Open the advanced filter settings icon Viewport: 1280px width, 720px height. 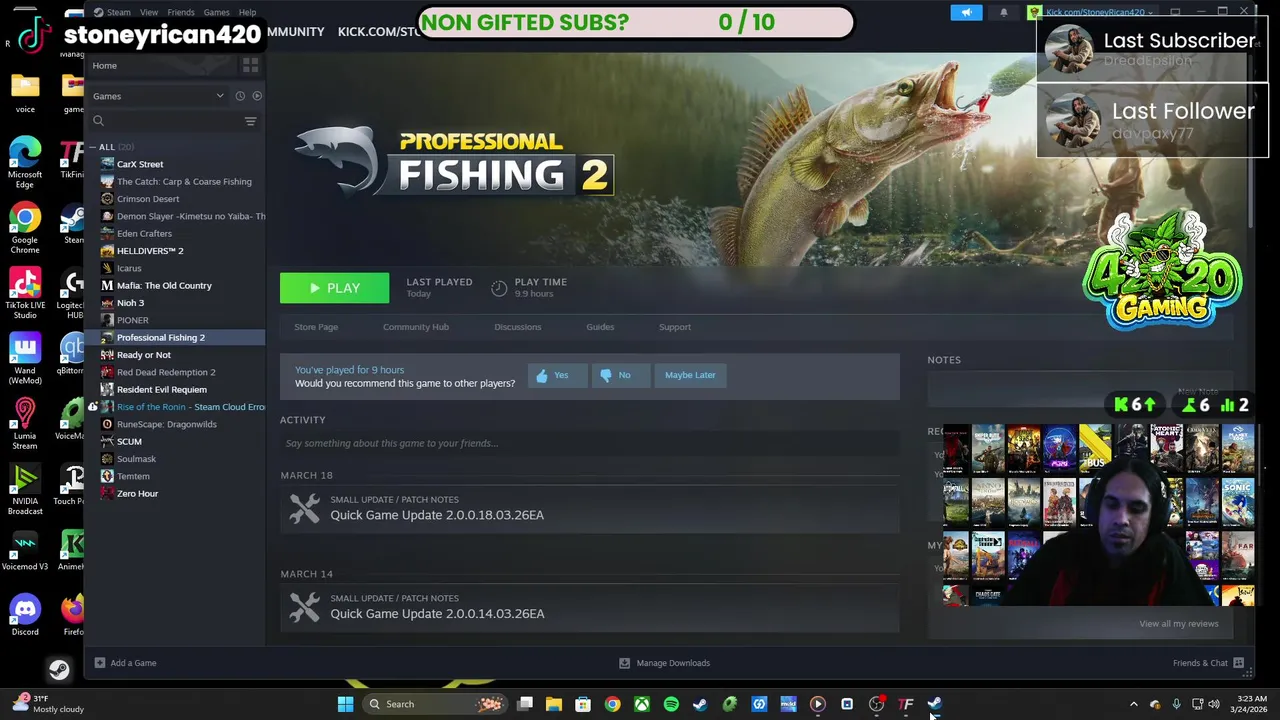coord(250,121)
